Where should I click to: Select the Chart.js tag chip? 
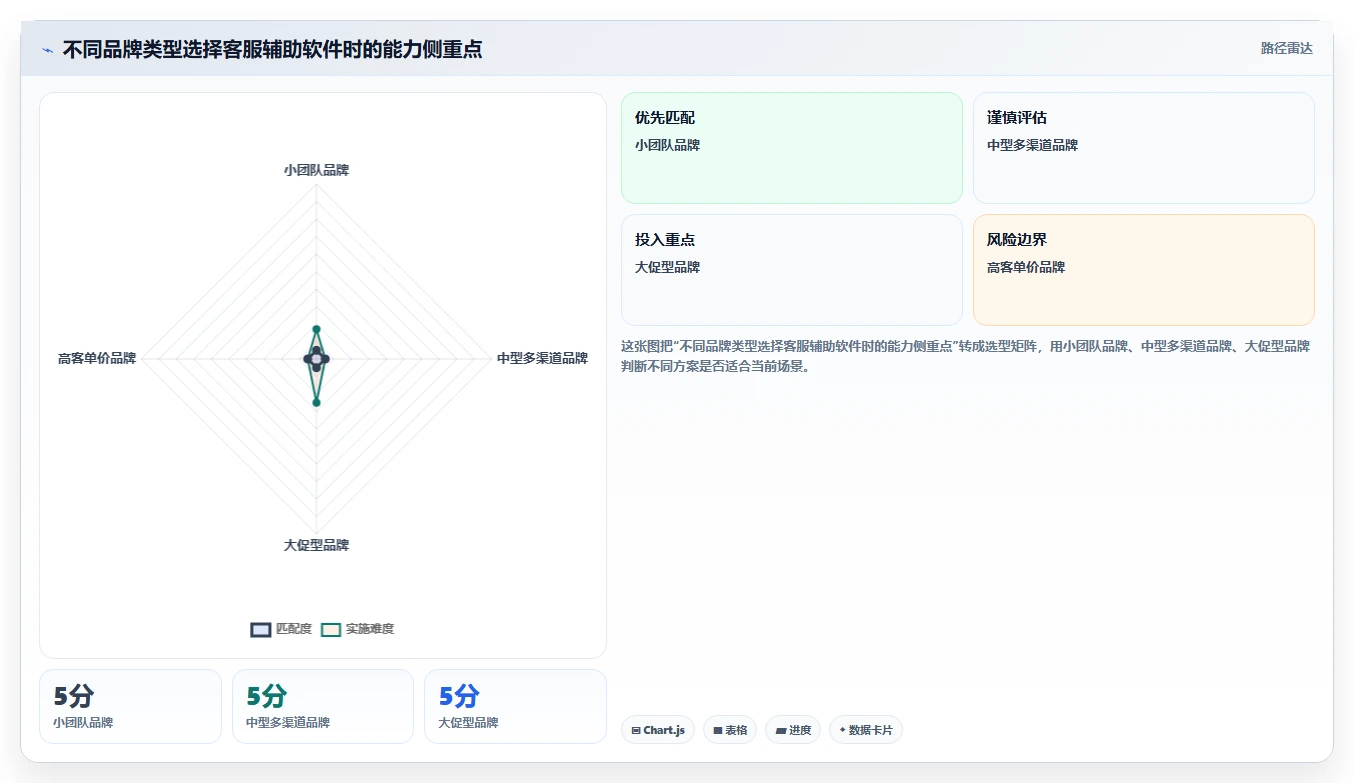[x=658, y=730]
